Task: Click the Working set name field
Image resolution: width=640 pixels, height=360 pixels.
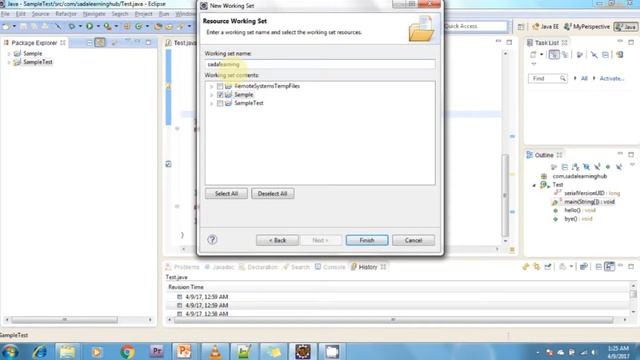Action: coord(320,64)
